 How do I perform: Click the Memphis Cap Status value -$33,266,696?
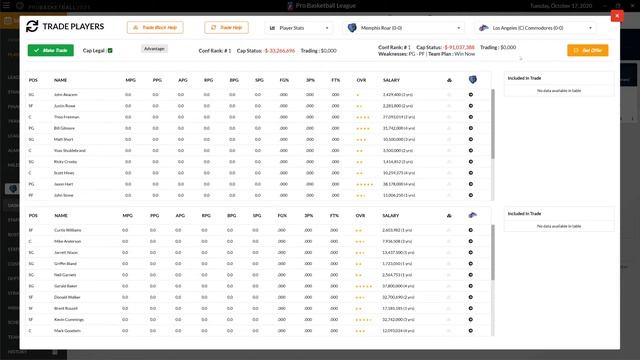click(280, 51)
